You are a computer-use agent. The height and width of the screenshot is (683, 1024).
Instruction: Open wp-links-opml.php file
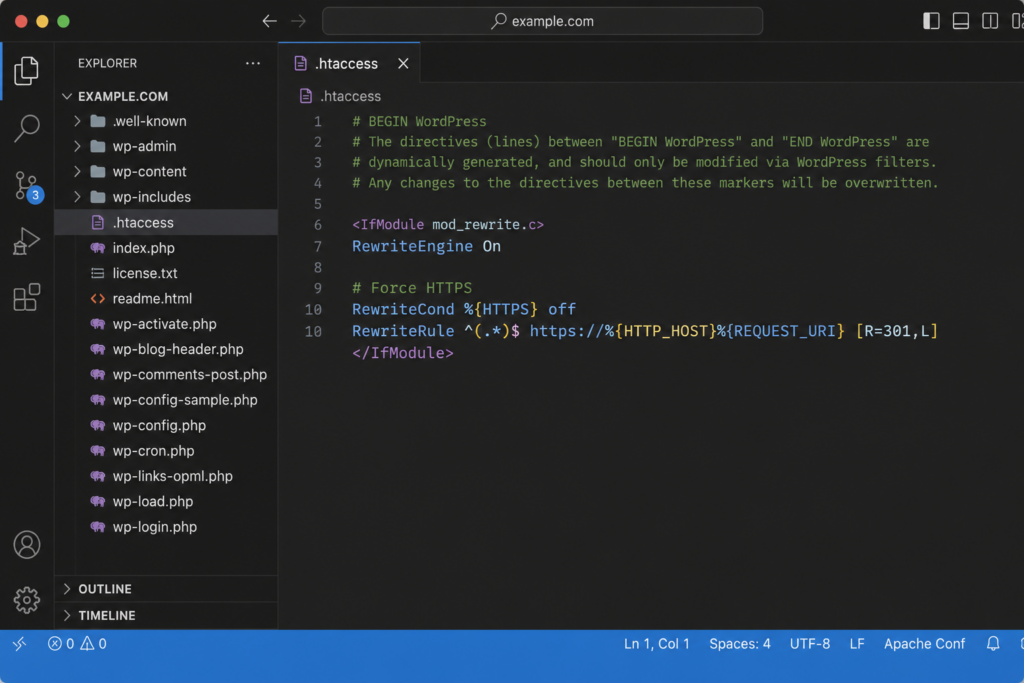click(x=167, y=476)
